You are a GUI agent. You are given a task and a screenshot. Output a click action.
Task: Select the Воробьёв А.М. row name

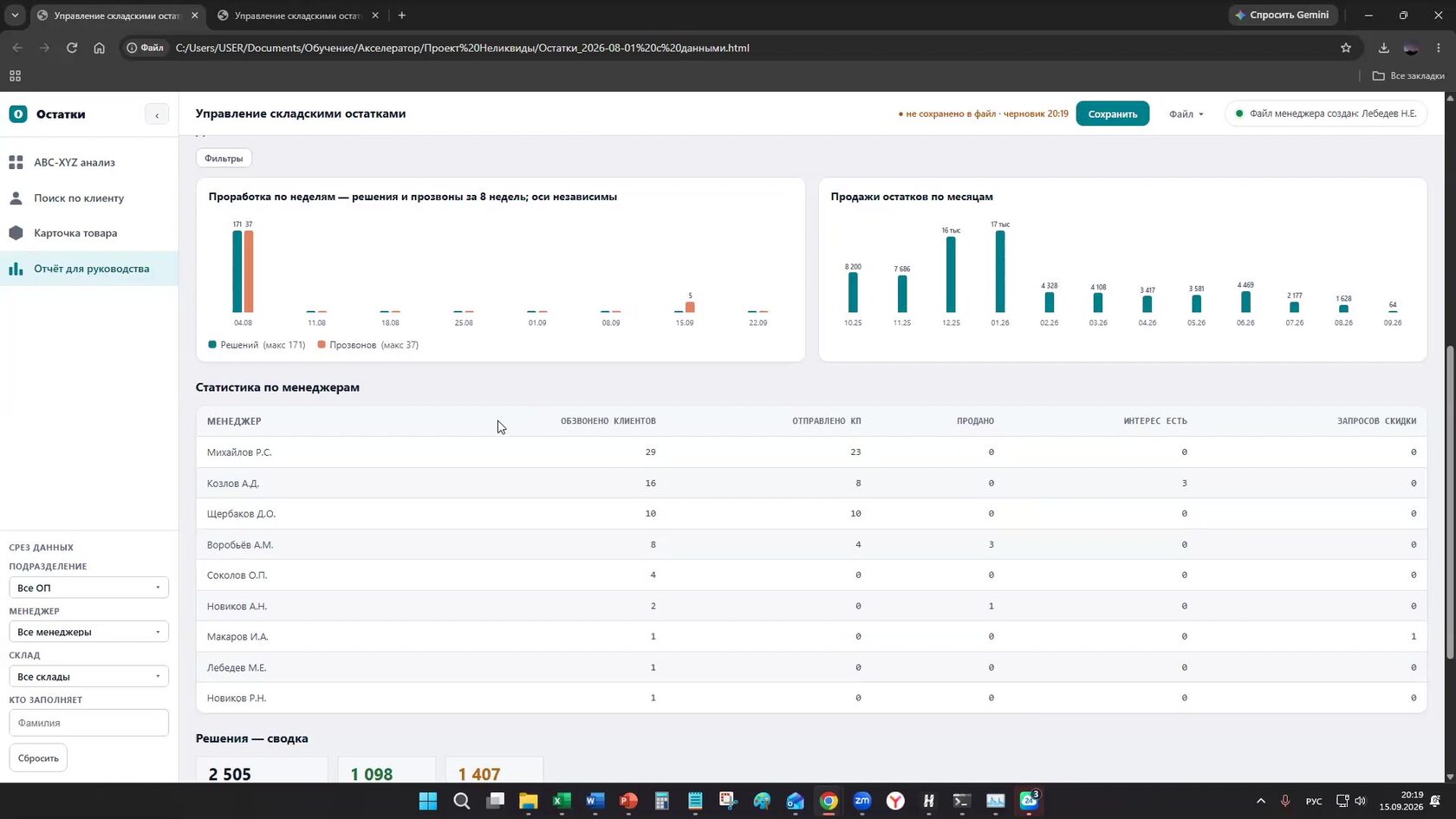tap(240, 545)
